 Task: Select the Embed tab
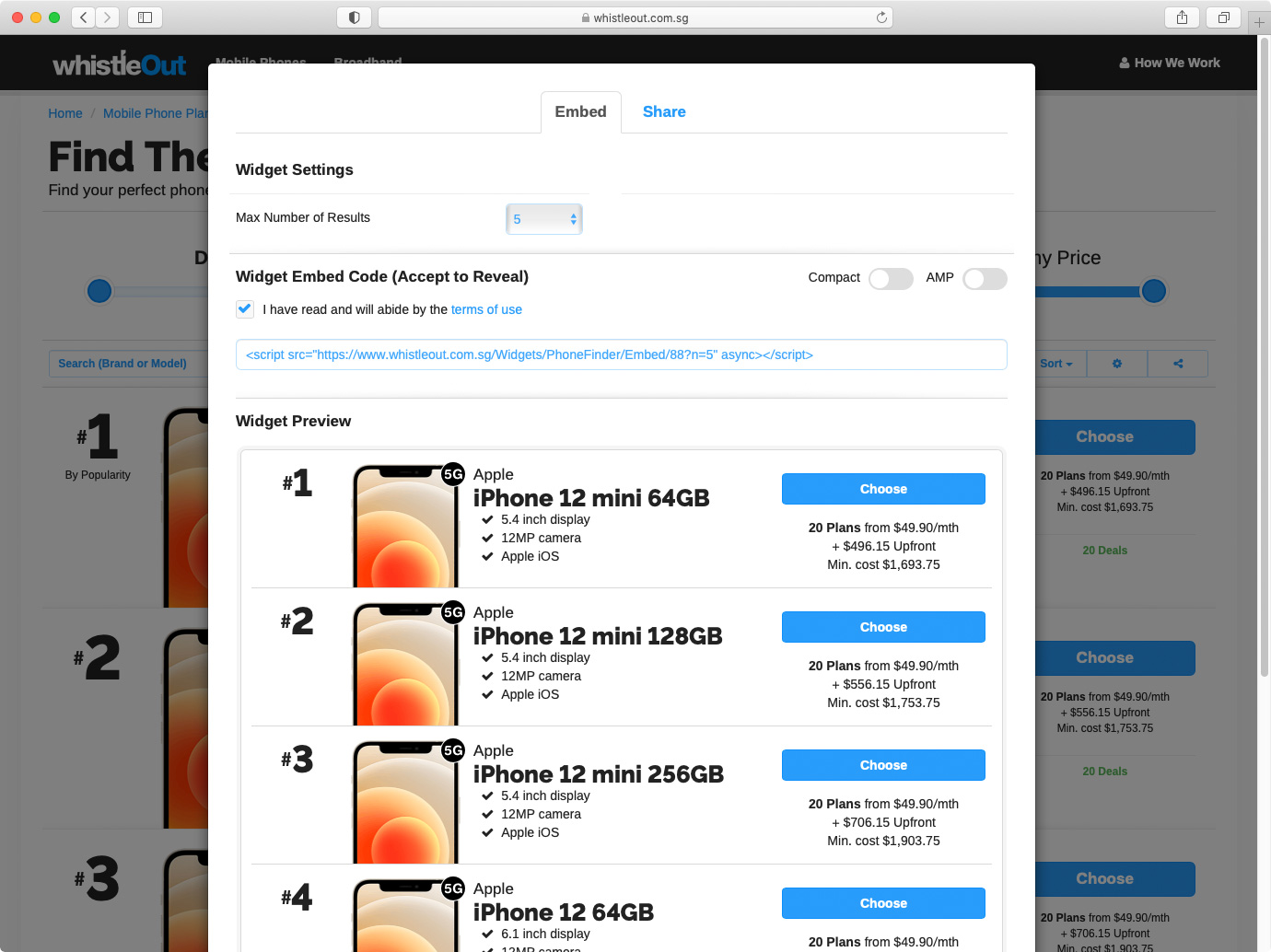[580, 111]
